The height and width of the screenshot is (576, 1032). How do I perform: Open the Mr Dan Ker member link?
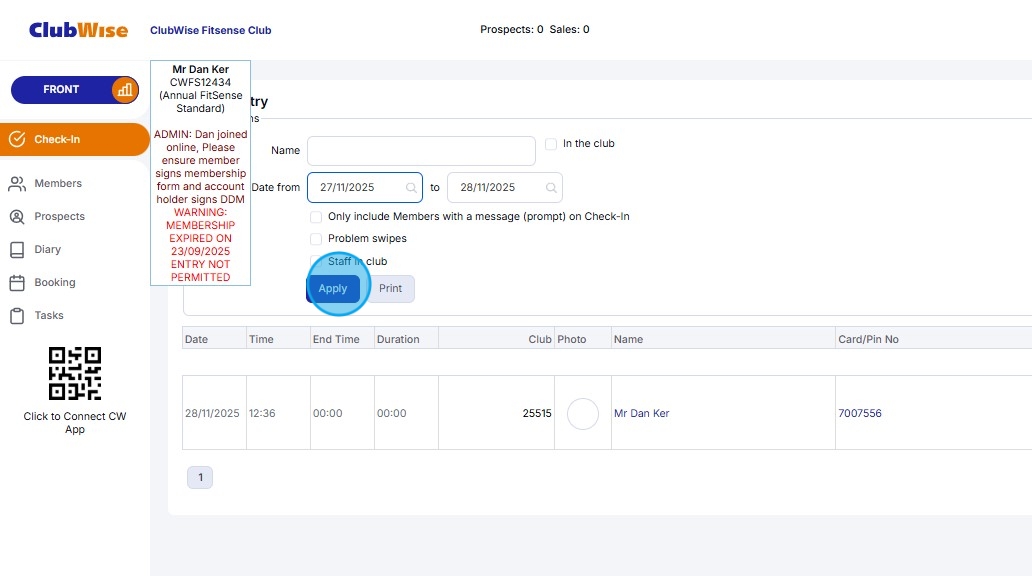tap(641, 413)
